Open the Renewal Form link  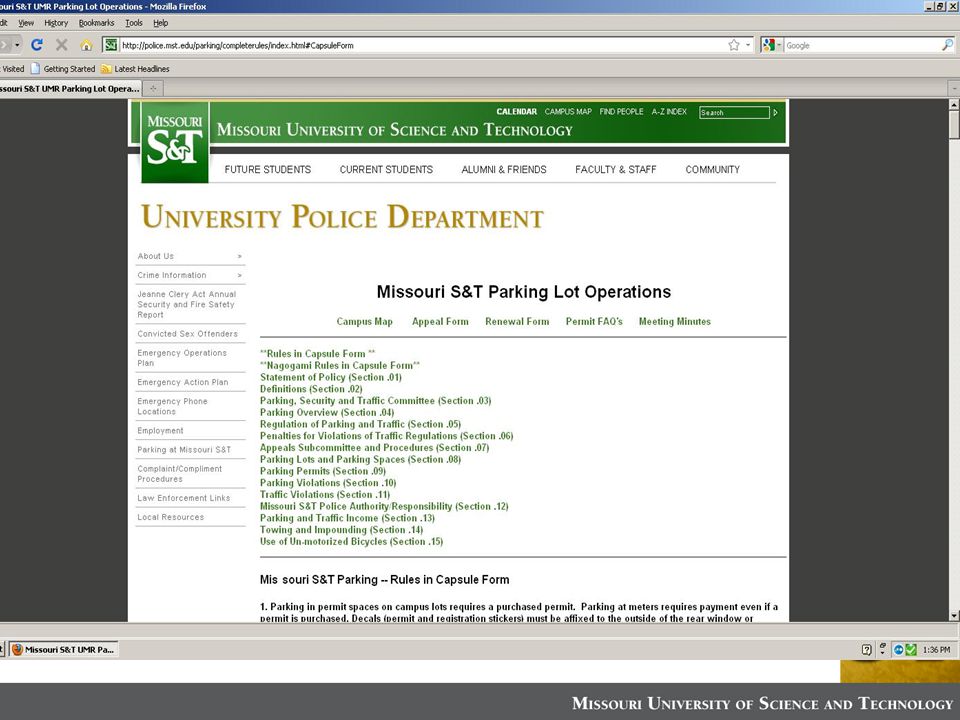(x=517, y=321)
